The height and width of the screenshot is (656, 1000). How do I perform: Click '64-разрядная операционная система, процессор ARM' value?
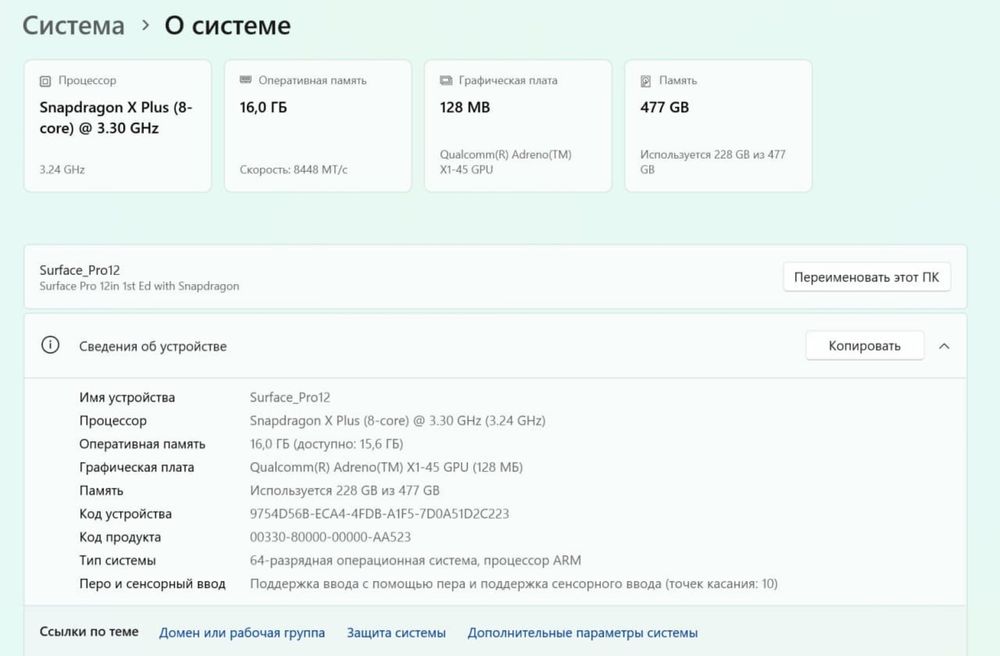pos(415,560)
